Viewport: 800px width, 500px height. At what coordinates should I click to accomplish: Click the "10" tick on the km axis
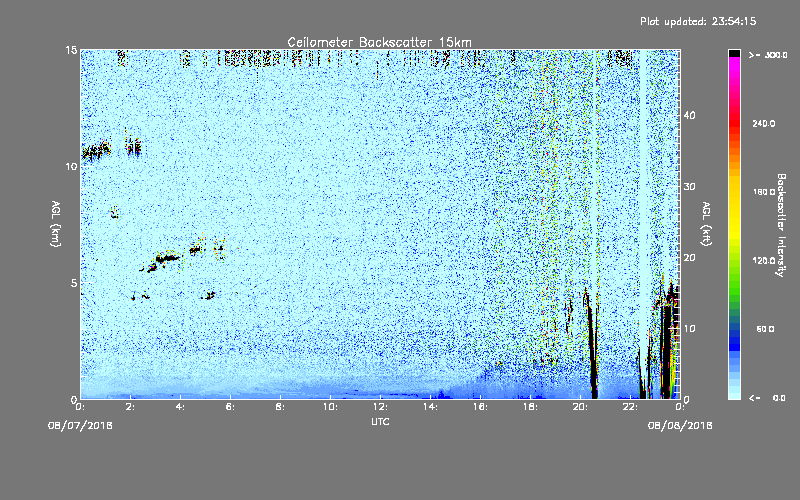point(71,167)
